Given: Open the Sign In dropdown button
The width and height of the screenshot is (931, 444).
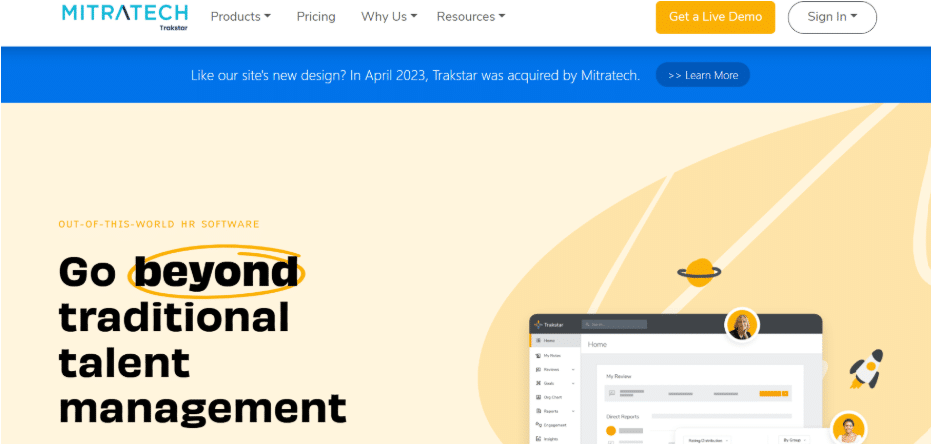Looking at the screenshot, I should coord(832,17).
